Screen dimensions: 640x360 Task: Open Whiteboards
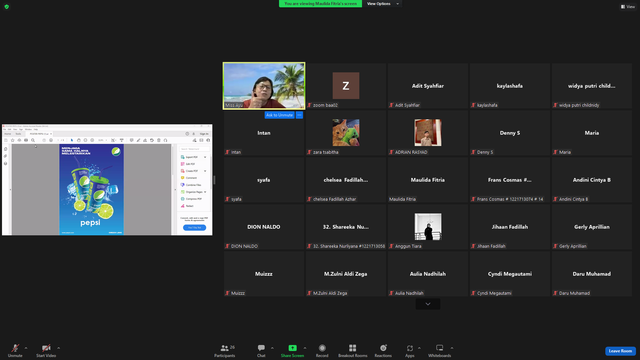coord(440,350)
